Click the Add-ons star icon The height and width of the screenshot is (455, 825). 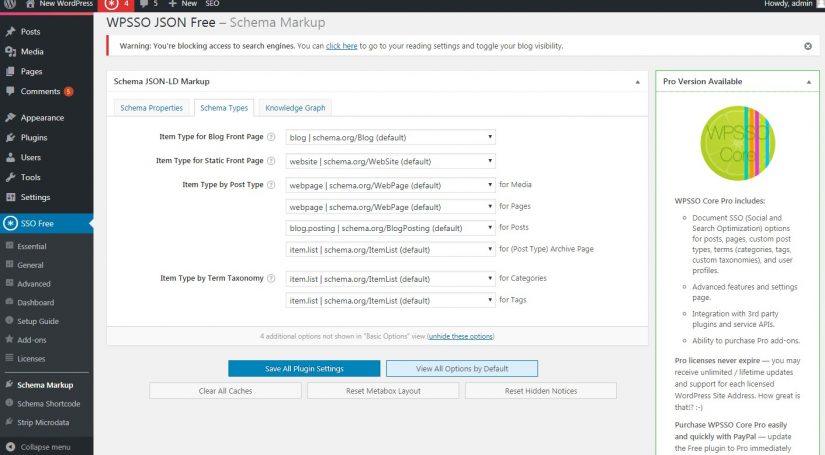click(9, 339)
